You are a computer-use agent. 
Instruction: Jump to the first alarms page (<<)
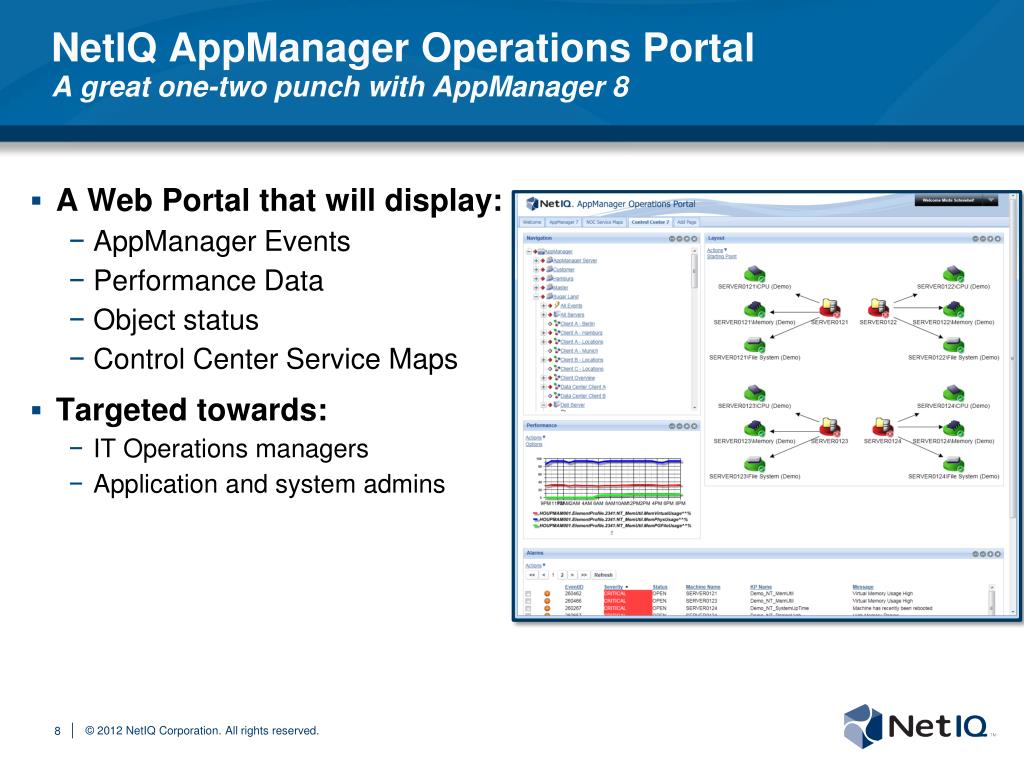point(532,575)
